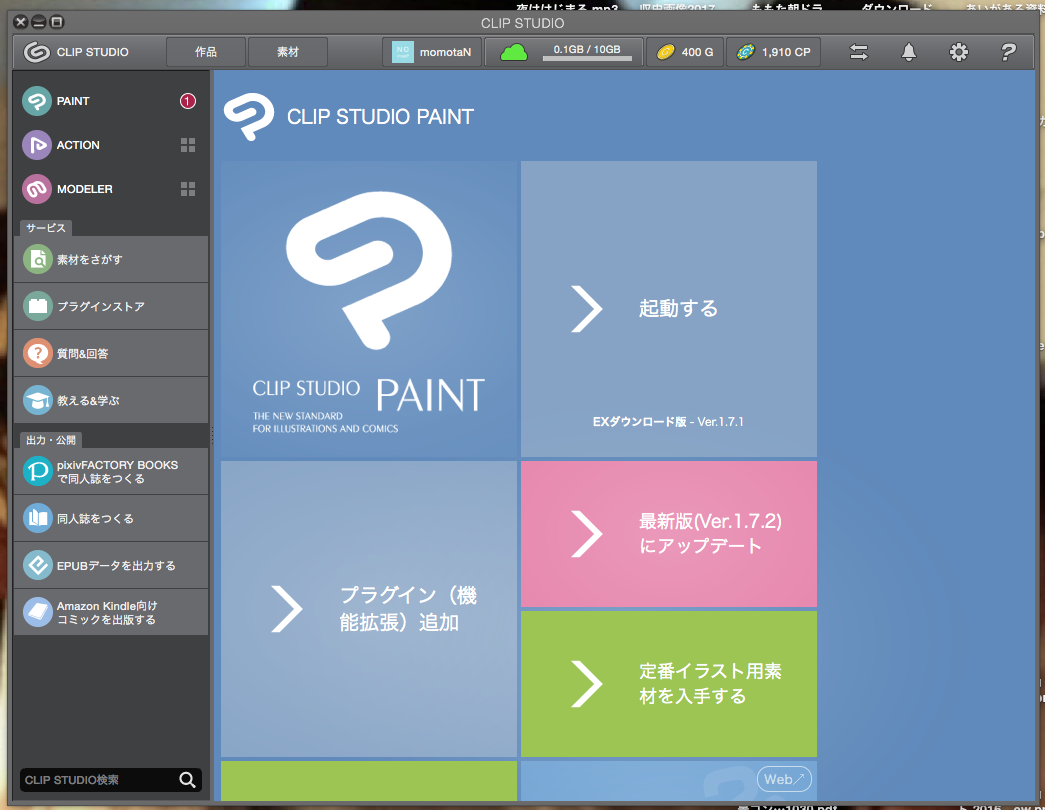Launch PAINT with 起動する button
1045x810 pixels.
(x=668, y=309)
